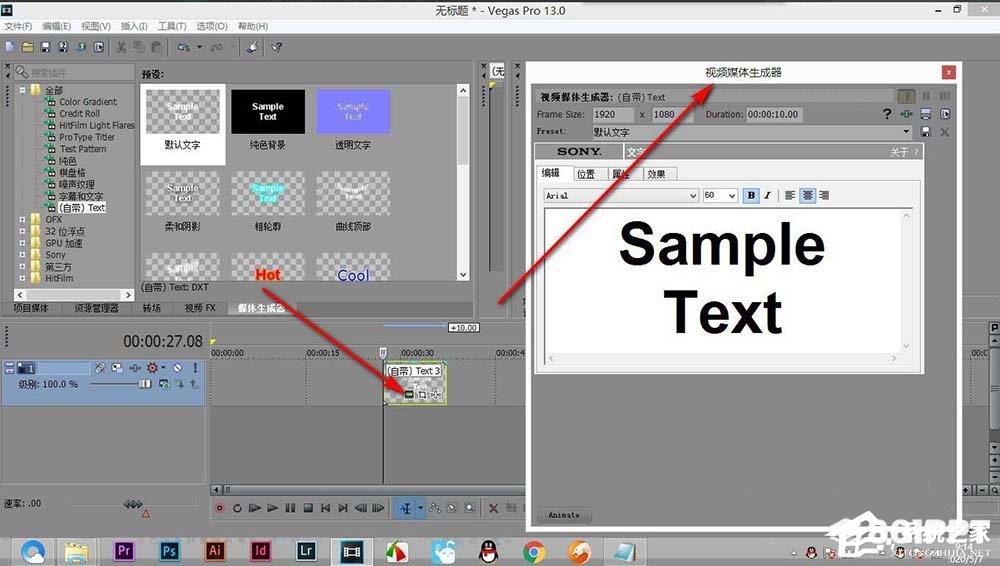Image resolution: width=1000 pixels, height=566 pixels.
Task: Open the Preset 默认文字 dropdown
Action: pos(906,131)
